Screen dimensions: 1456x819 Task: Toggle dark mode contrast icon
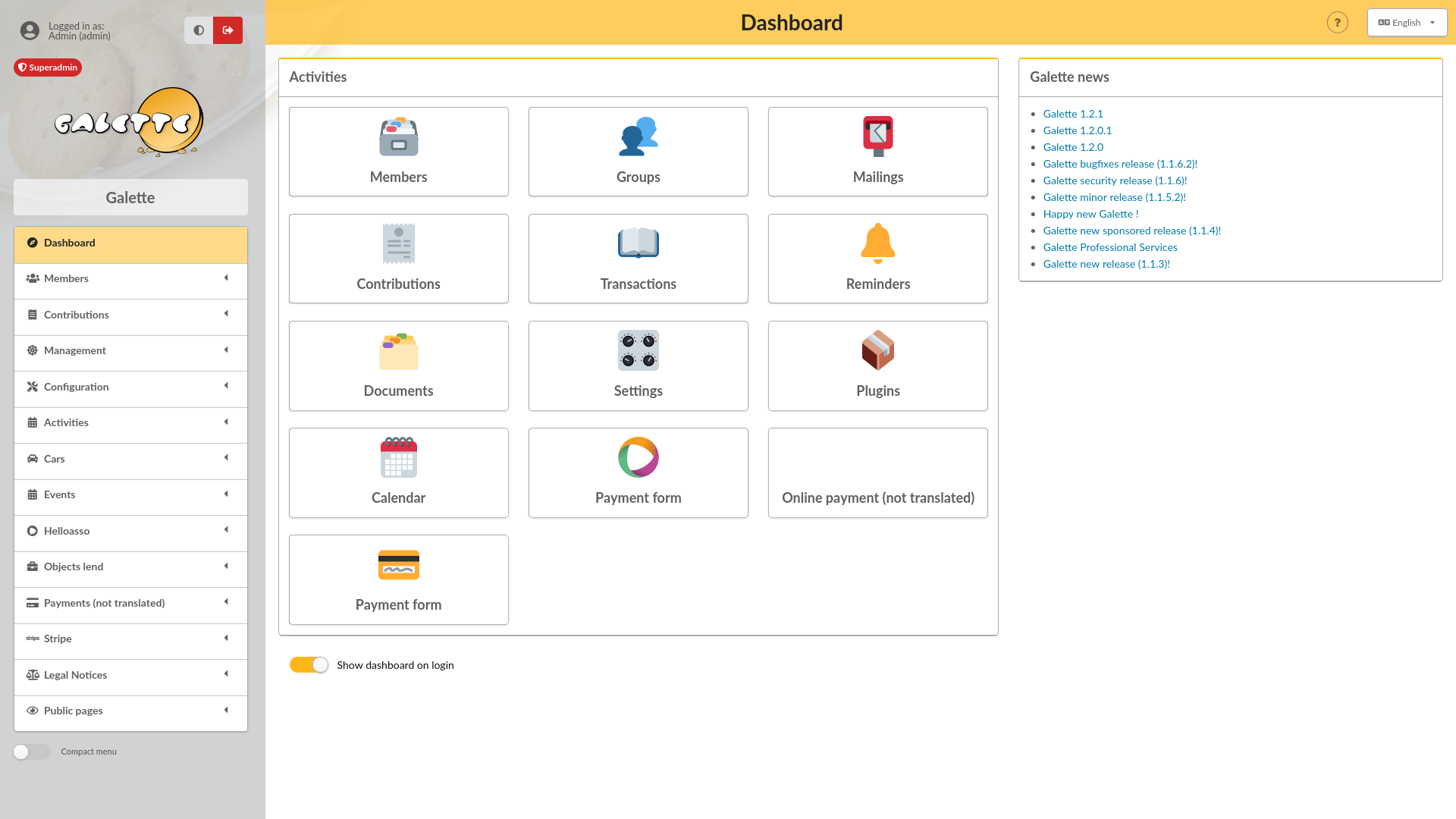click(199, 30)
